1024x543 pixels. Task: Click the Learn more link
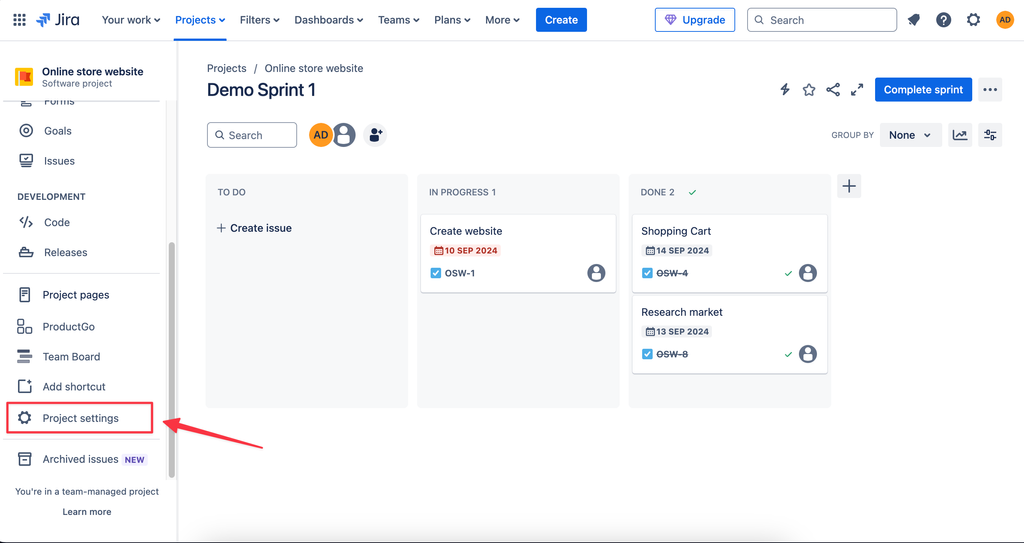tap(87, 512)
